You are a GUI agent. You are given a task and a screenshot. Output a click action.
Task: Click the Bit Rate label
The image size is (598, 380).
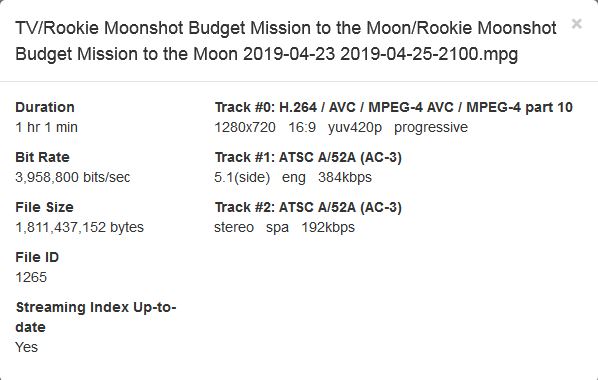pyautogui.click(x=42, y=157)
